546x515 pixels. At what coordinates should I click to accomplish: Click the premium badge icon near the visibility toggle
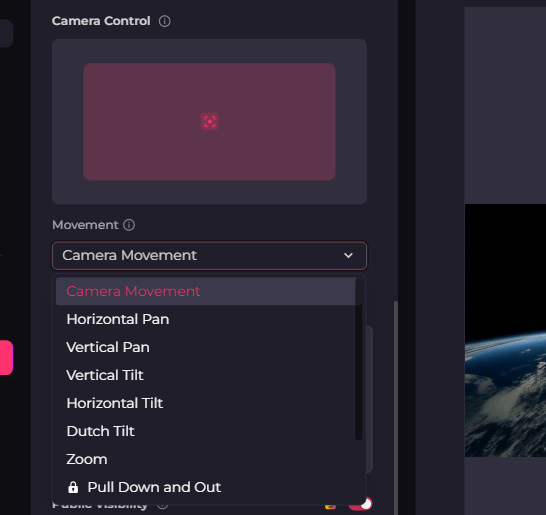point(330,506)
